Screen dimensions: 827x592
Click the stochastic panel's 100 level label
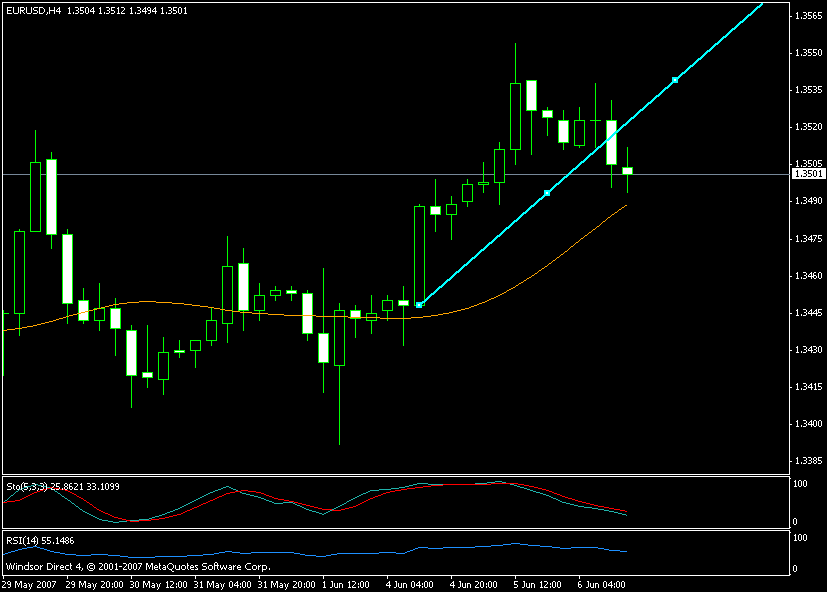point(800,484)
